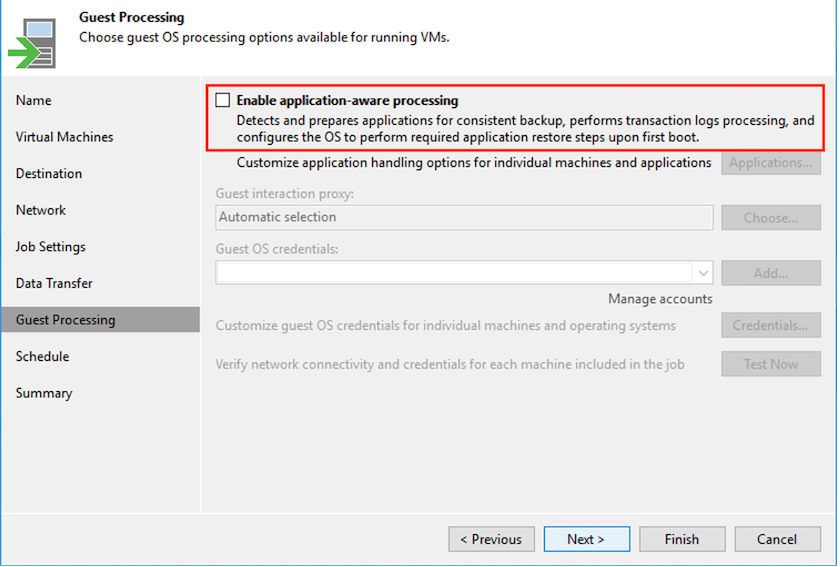
Task: Click the Applications... button
Action: pyautogui.click(x=771, y=163)
